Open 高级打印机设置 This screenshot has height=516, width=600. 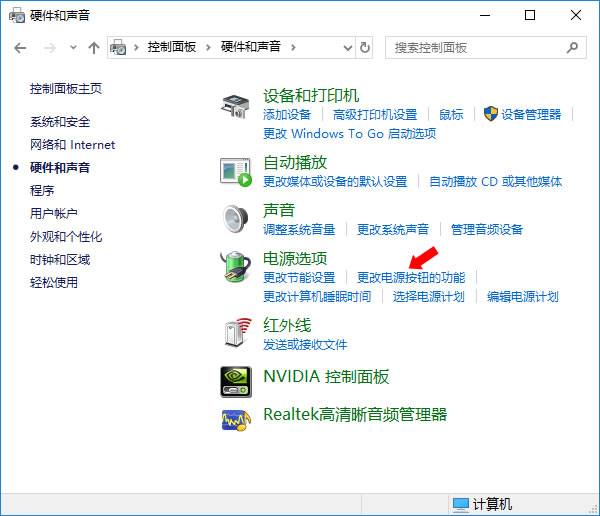pyautogui.click(x=375, y=114)
